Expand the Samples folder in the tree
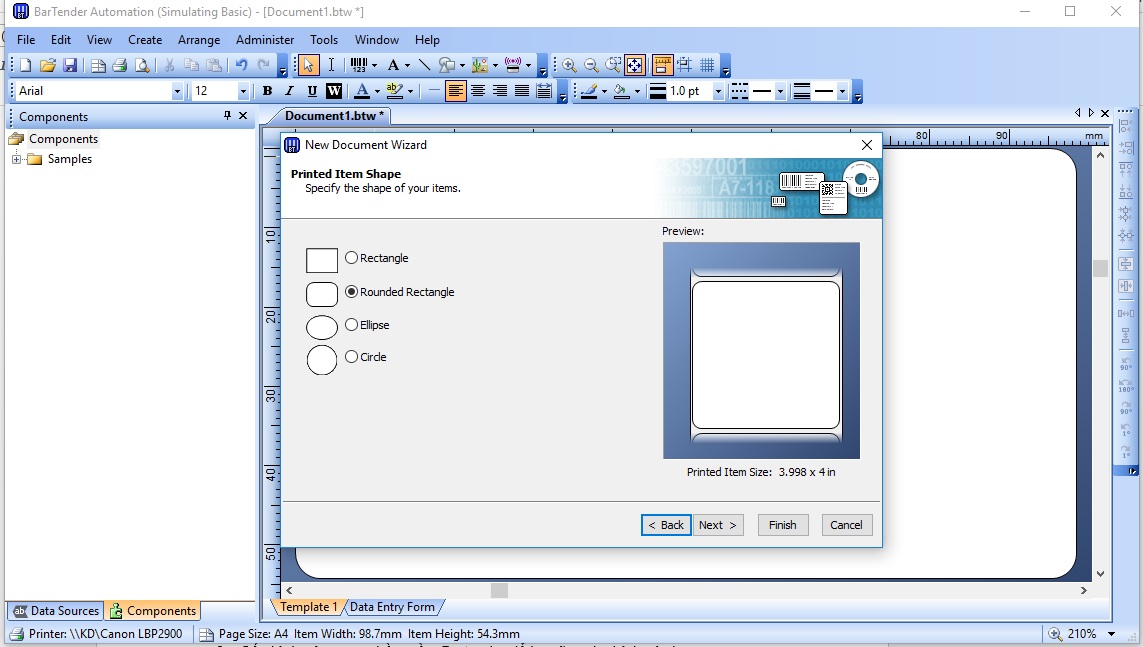Image resolution: width=1143 pixels, height=647 pixels. click(16, 159)
